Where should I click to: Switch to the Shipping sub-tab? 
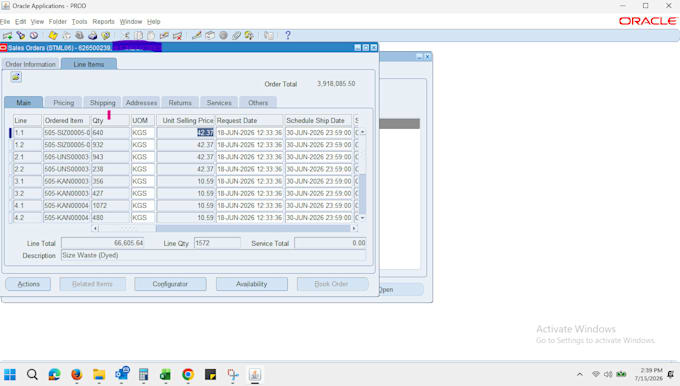tap(102, 103)
